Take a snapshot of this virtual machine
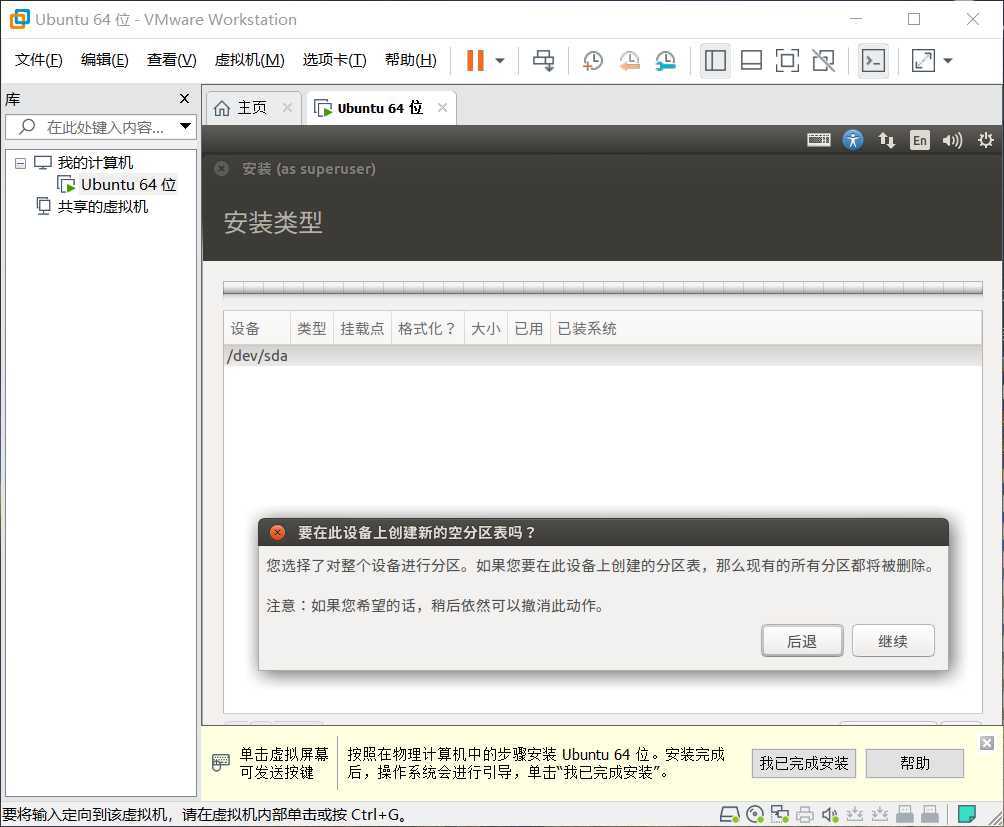 (x=592, y=61)
